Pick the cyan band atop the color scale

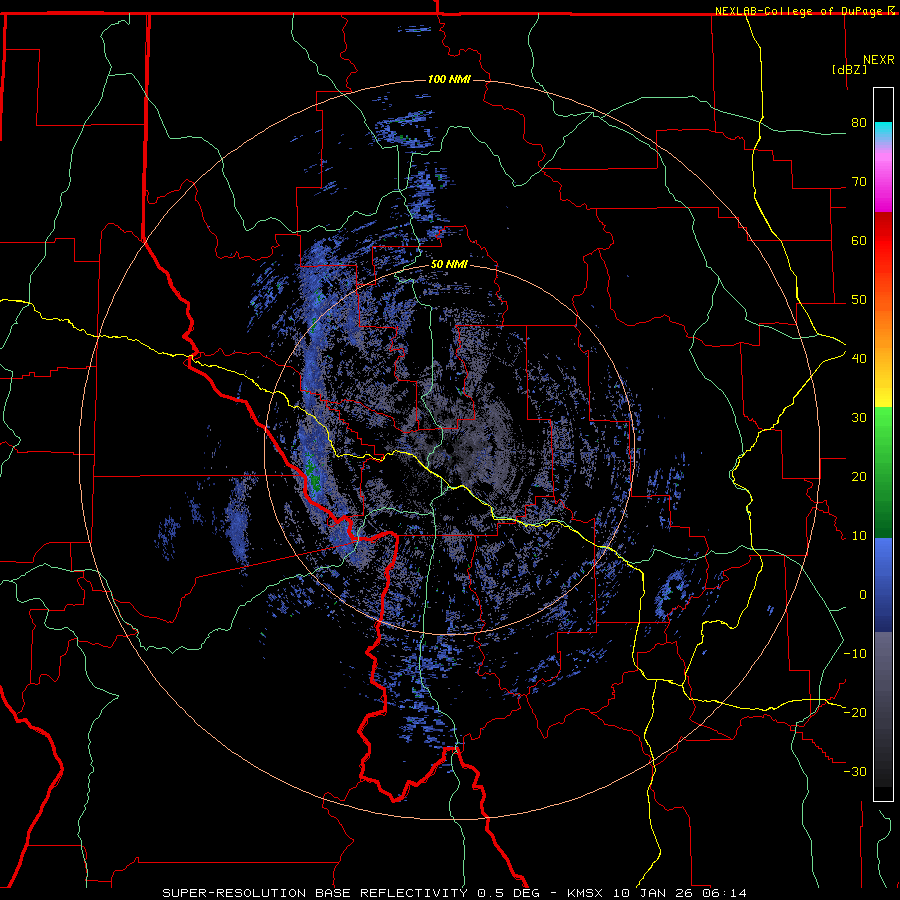[x=883, y=131]
